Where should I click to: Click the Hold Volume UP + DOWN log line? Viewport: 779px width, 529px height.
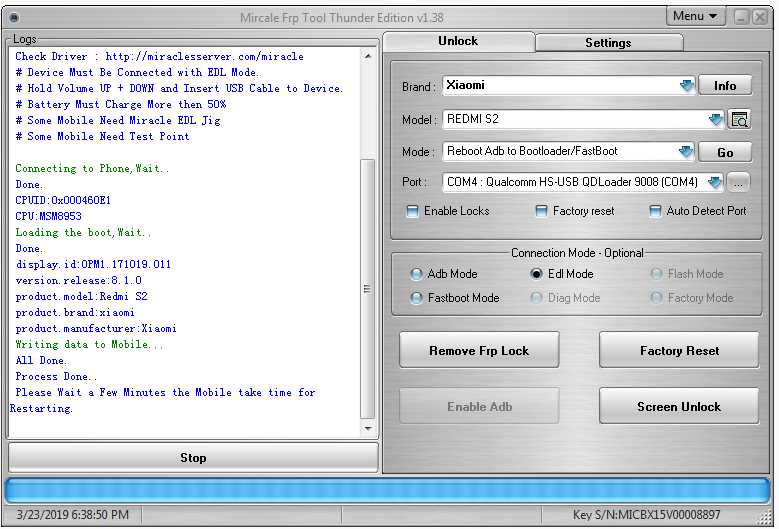point(179,88)
